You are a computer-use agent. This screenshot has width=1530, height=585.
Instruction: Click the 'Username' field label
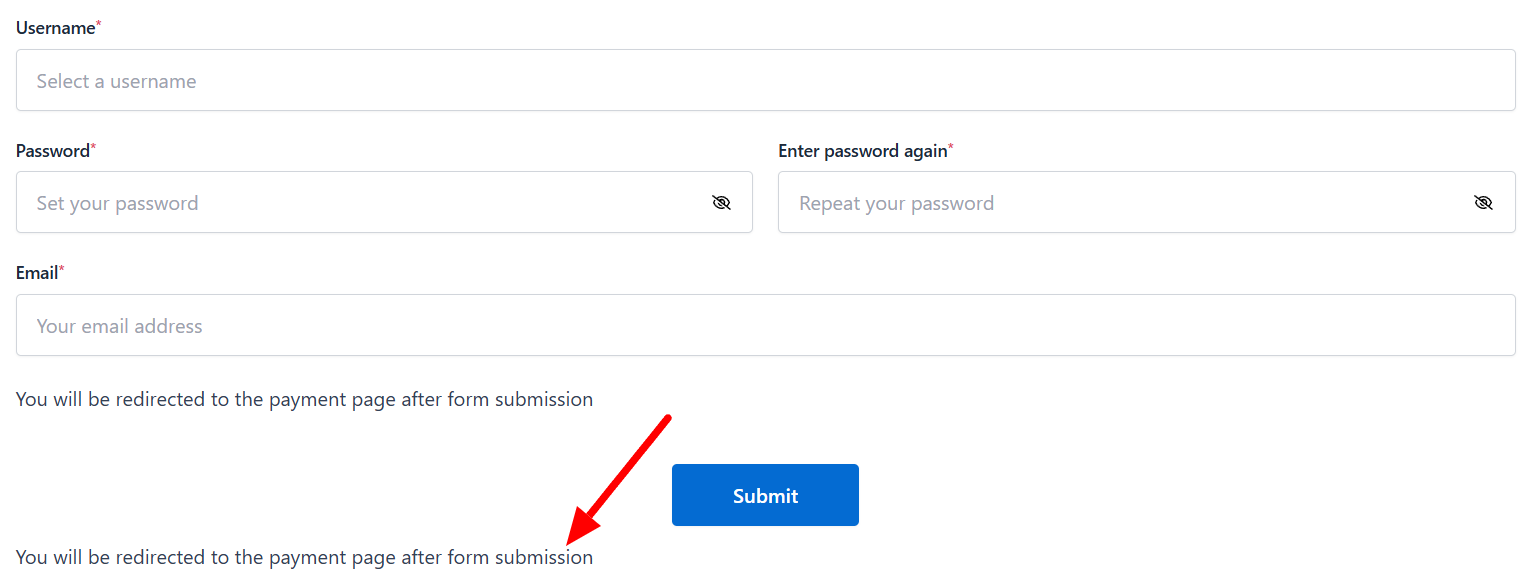coord(55,28)
